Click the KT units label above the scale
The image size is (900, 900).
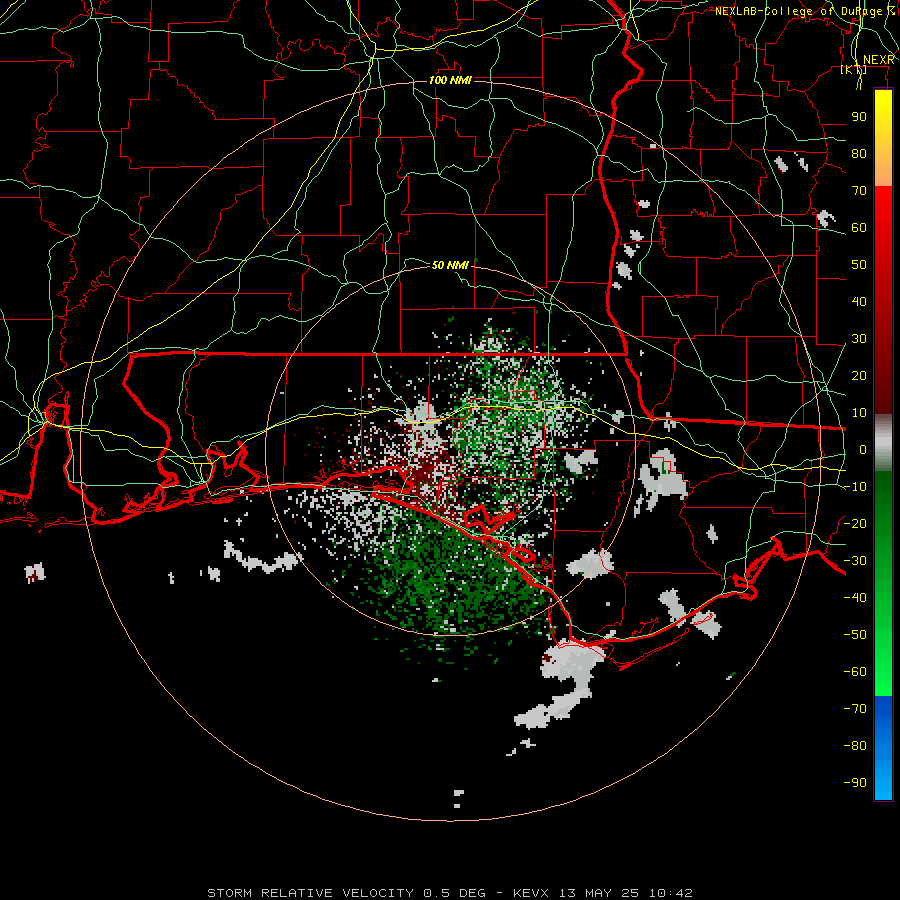[854, 70]
